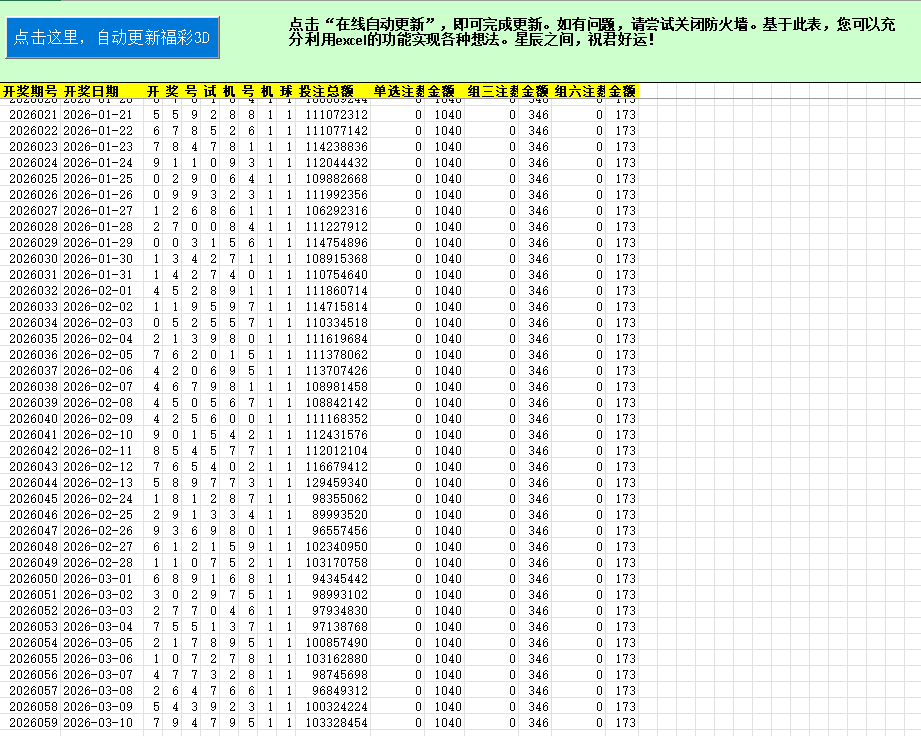
Task: Click the 组六注数 header cell
Action: (x=579, y=91)
